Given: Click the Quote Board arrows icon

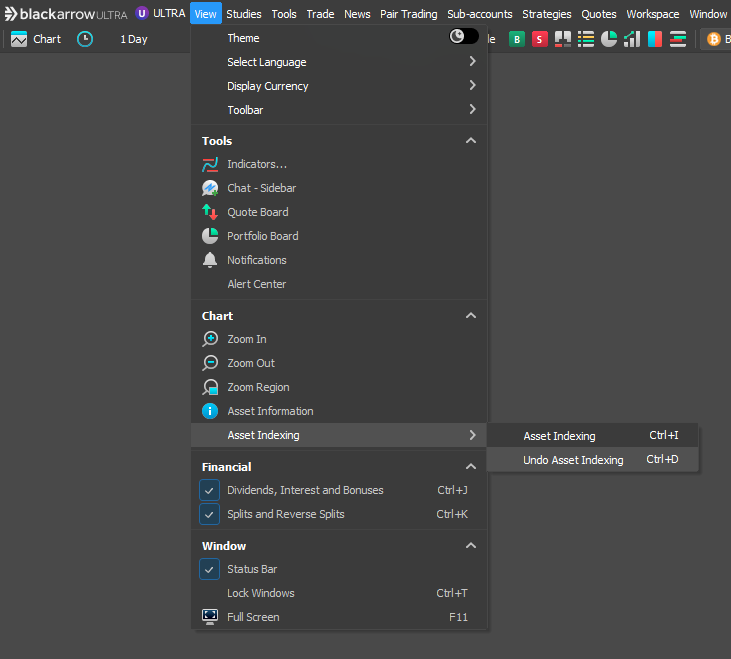Looking at the screenshot, I should tap(210, 212).
